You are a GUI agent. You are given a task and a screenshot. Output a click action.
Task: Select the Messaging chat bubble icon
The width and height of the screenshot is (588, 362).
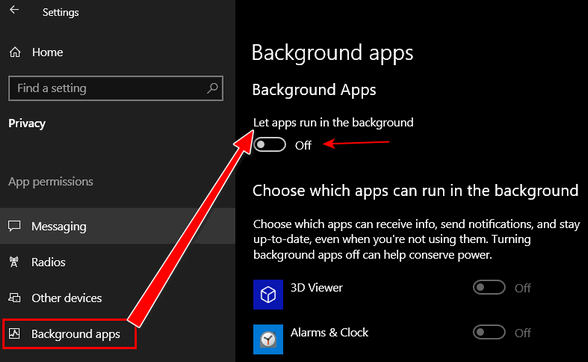point(14,226)
